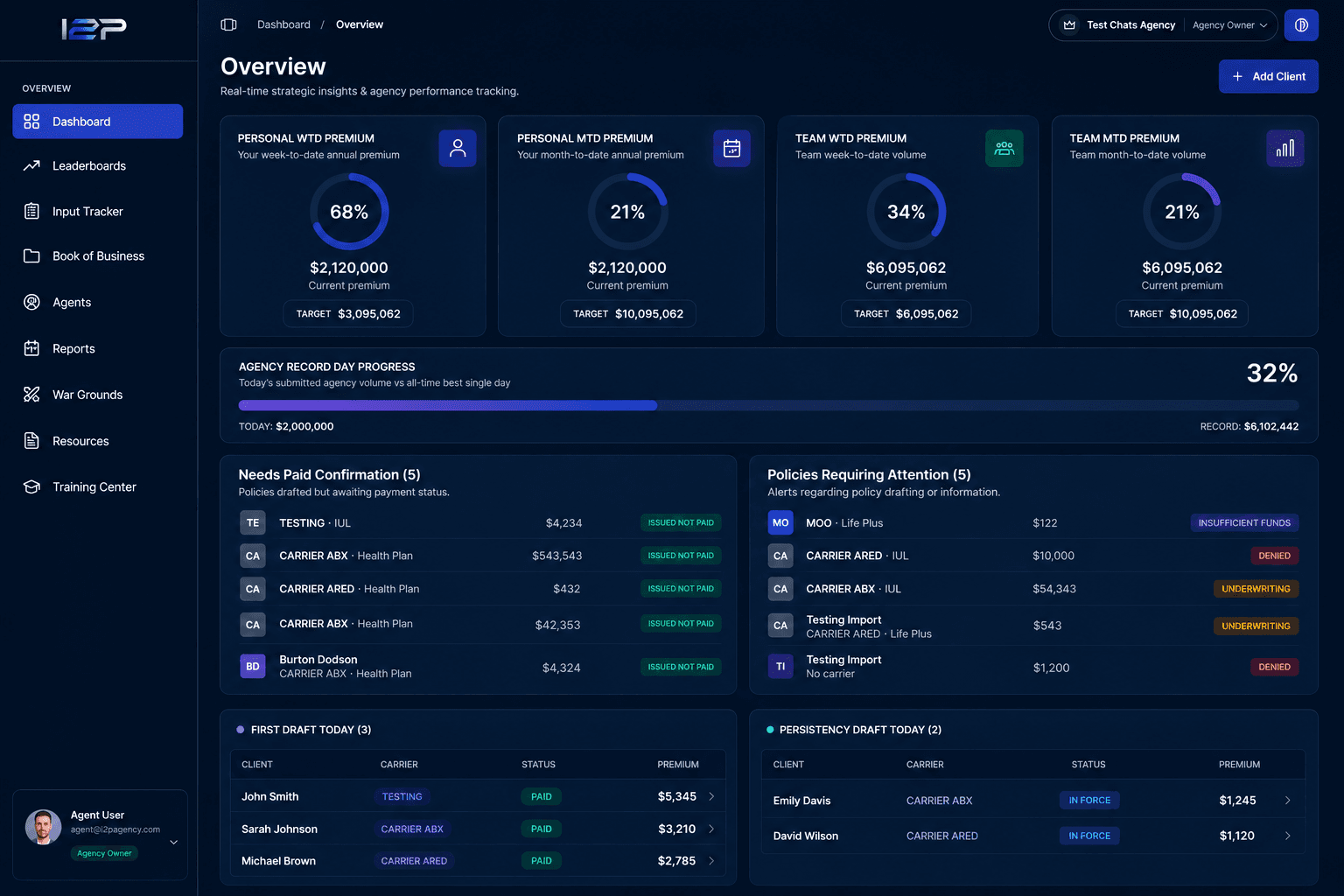Image resolution: width=1344 pixels, height=896 pixels.
Task: Open Resources in sidebar
Action: 98,441
